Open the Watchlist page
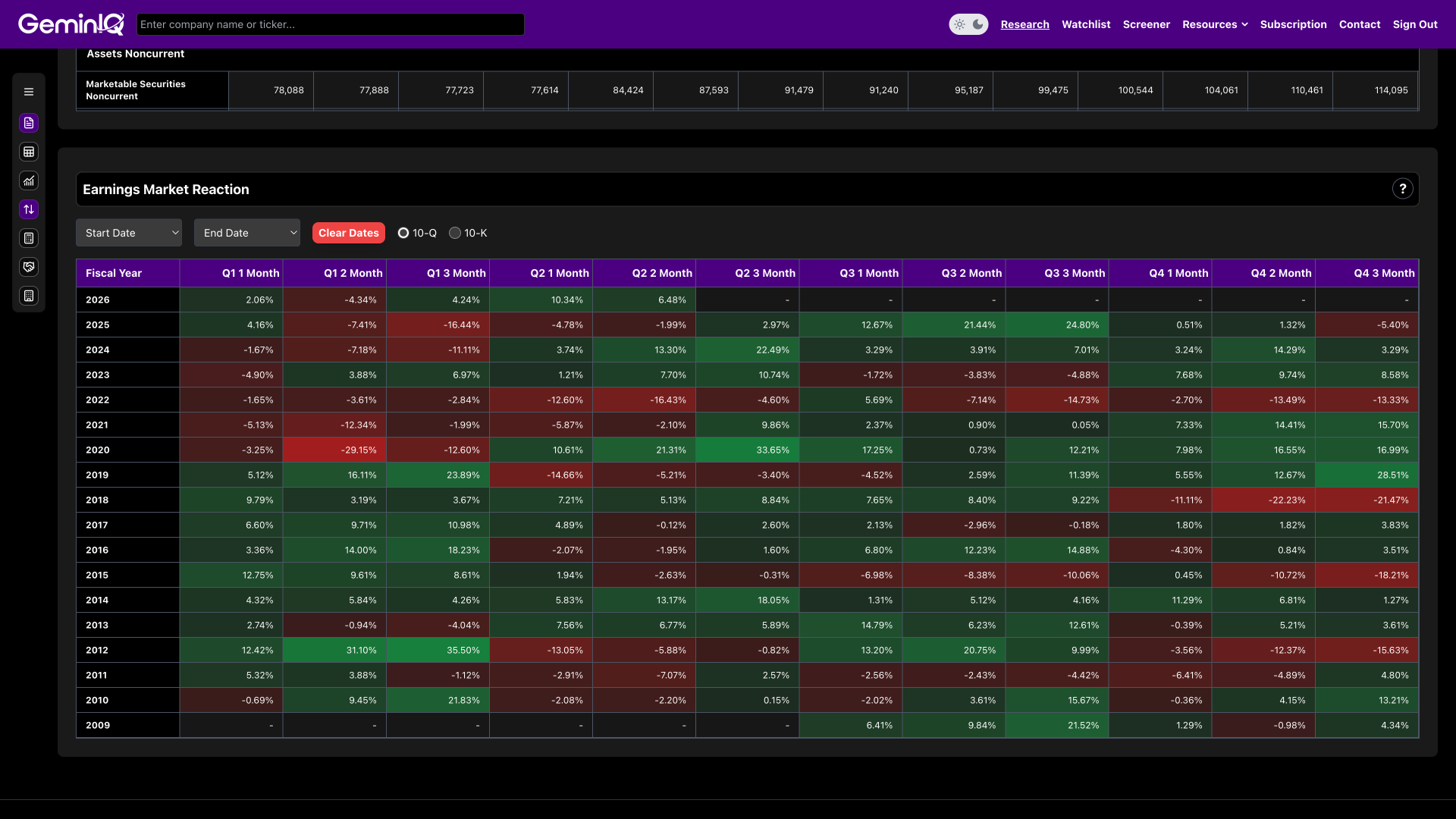Screen dimensions: 1456x819 [1086, 24]
